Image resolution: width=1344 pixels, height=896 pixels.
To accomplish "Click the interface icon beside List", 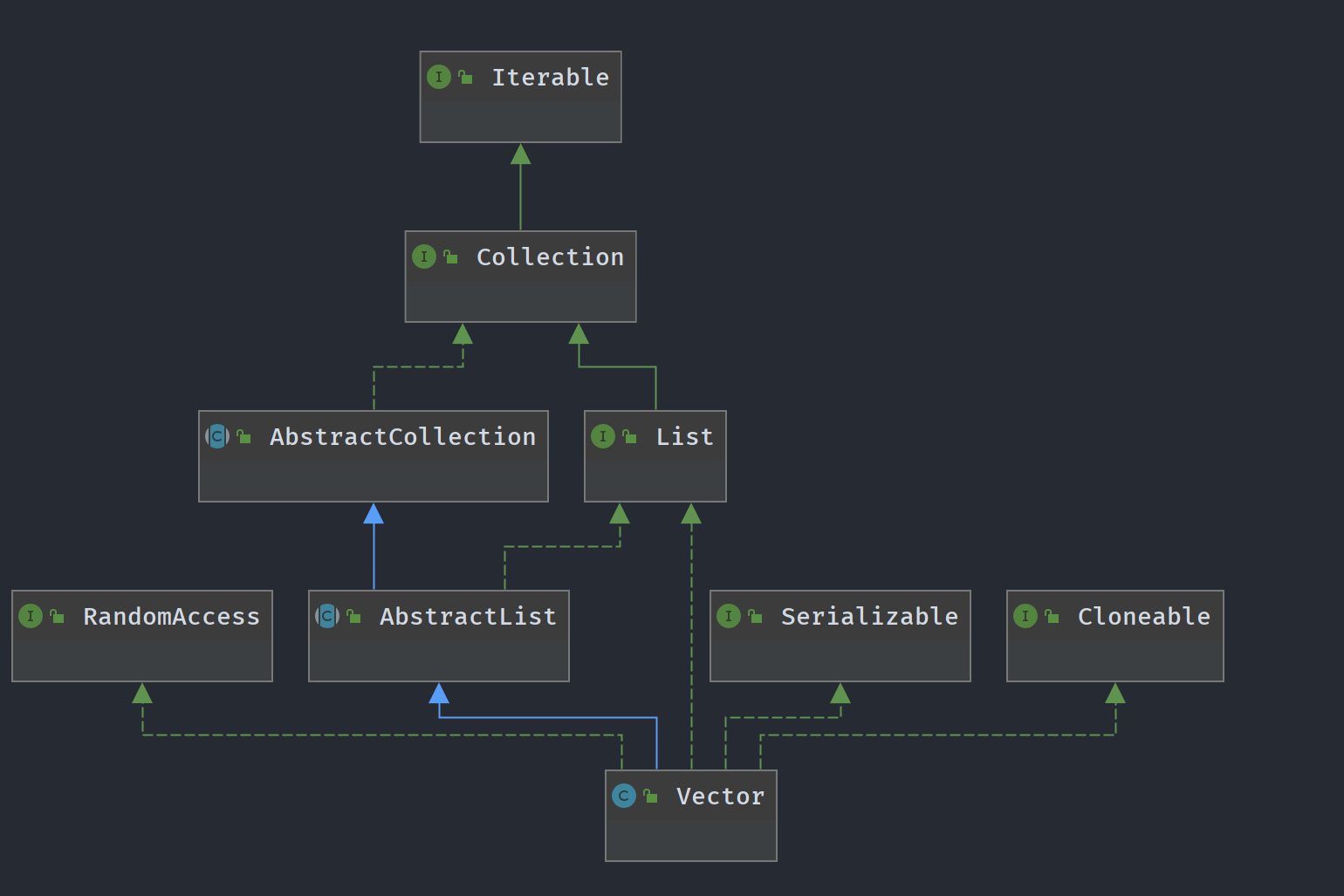I will 603,436.
